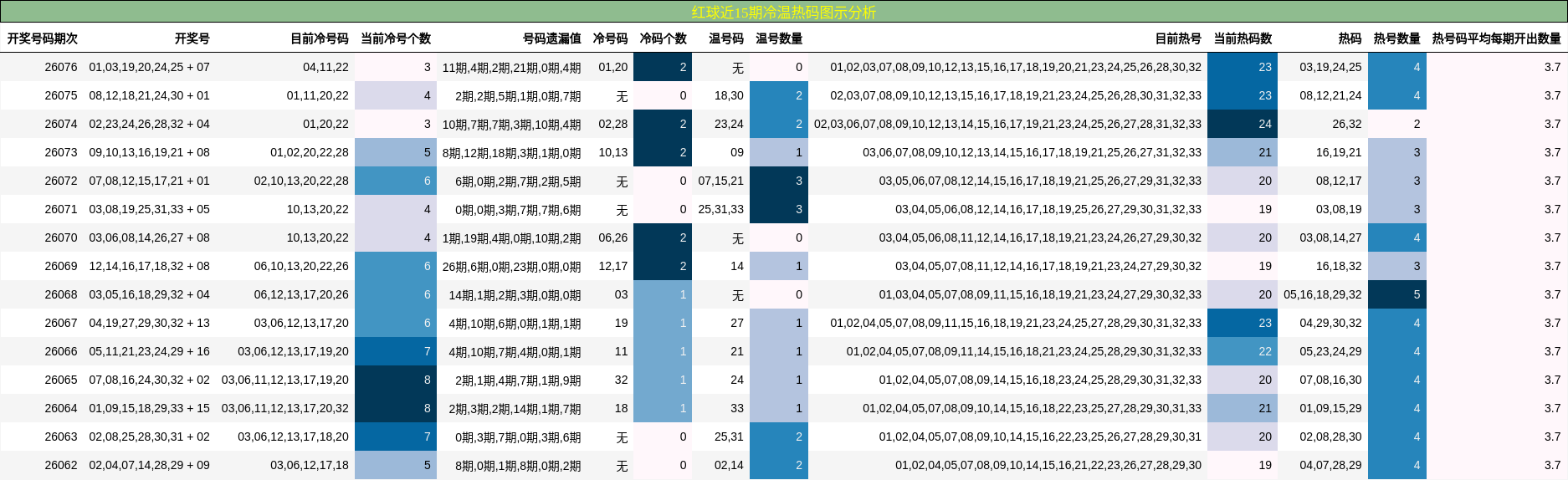
Task: Click draw numbers 12,14,16,17,18,32 + 08
Action: point(150,266)
